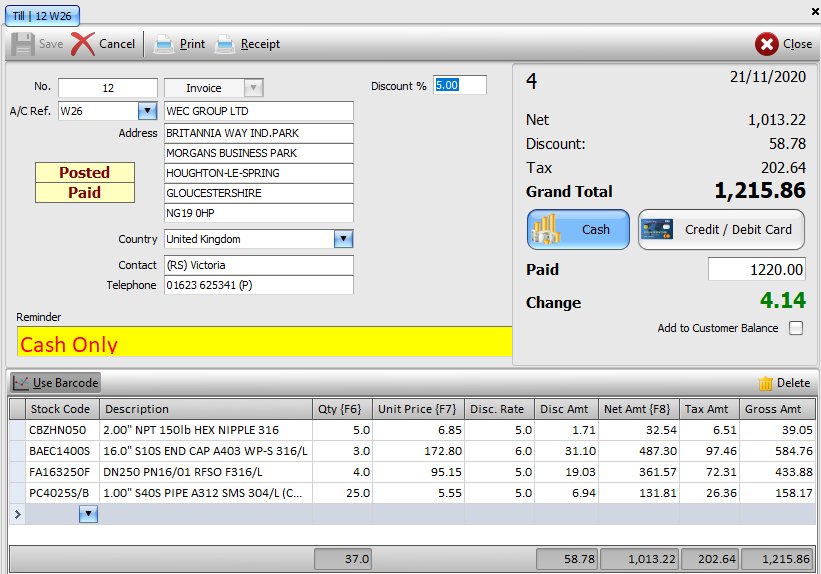This screenshot has width=821, height=574.
Task: Click the yellow Cash Only reminder box
Action: [264, 342]
